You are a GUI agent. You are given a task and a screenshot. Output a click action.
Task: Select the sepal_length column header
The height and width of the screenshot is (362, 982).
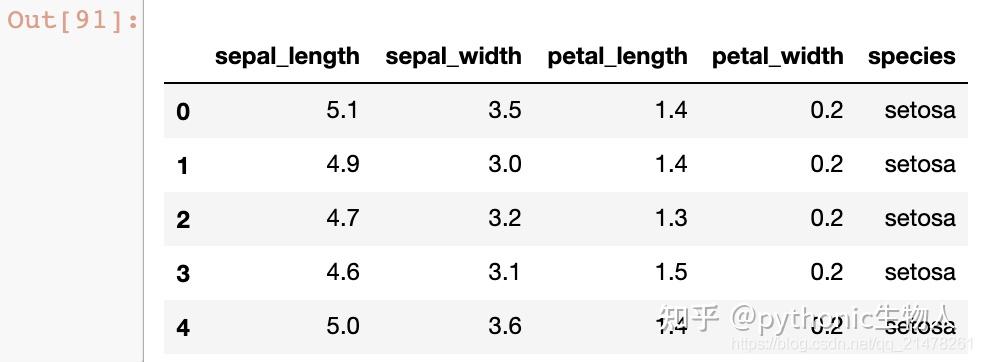pos(287,56)
